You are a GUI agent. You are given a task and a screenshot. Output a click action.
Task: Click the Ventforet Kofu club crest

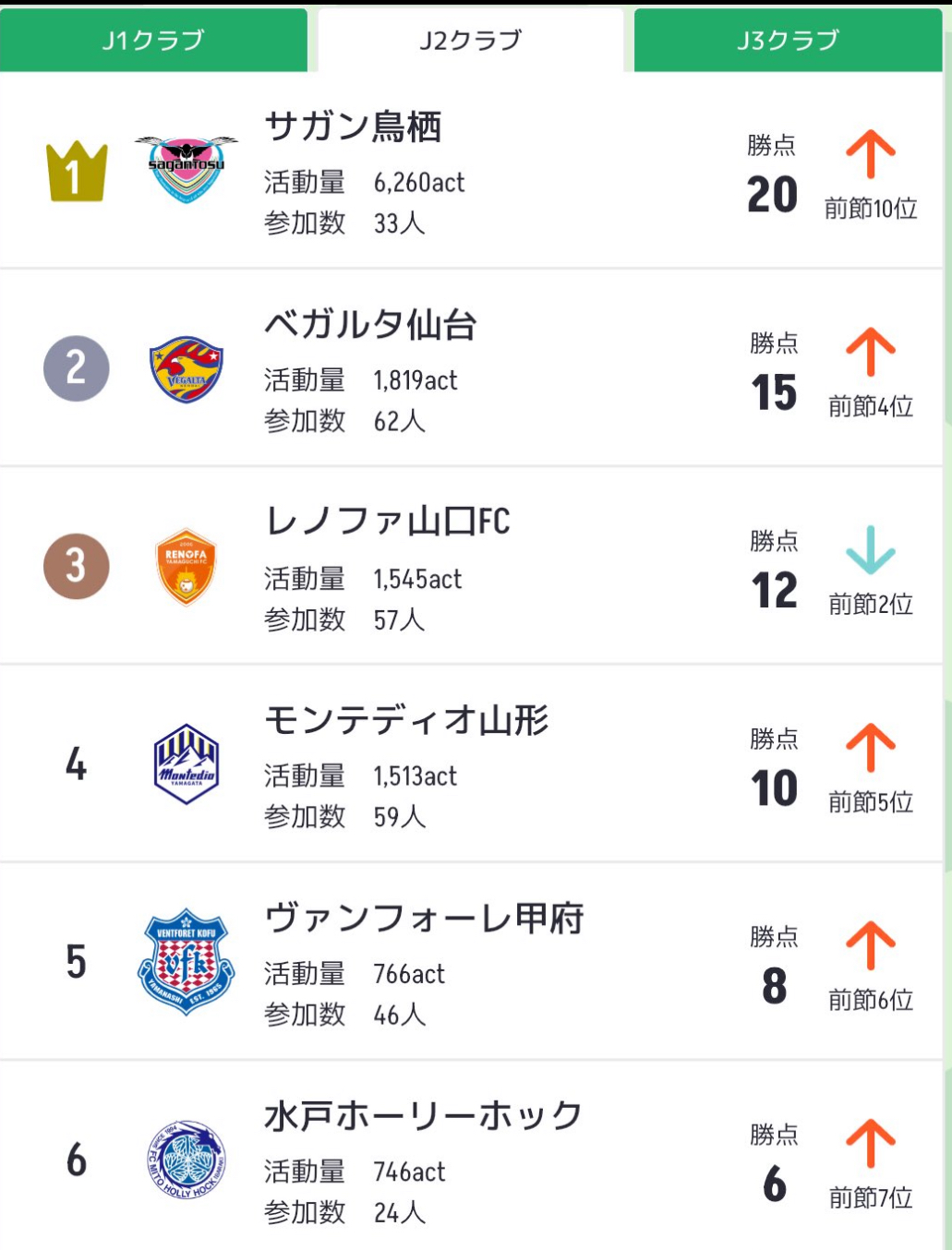186,962
